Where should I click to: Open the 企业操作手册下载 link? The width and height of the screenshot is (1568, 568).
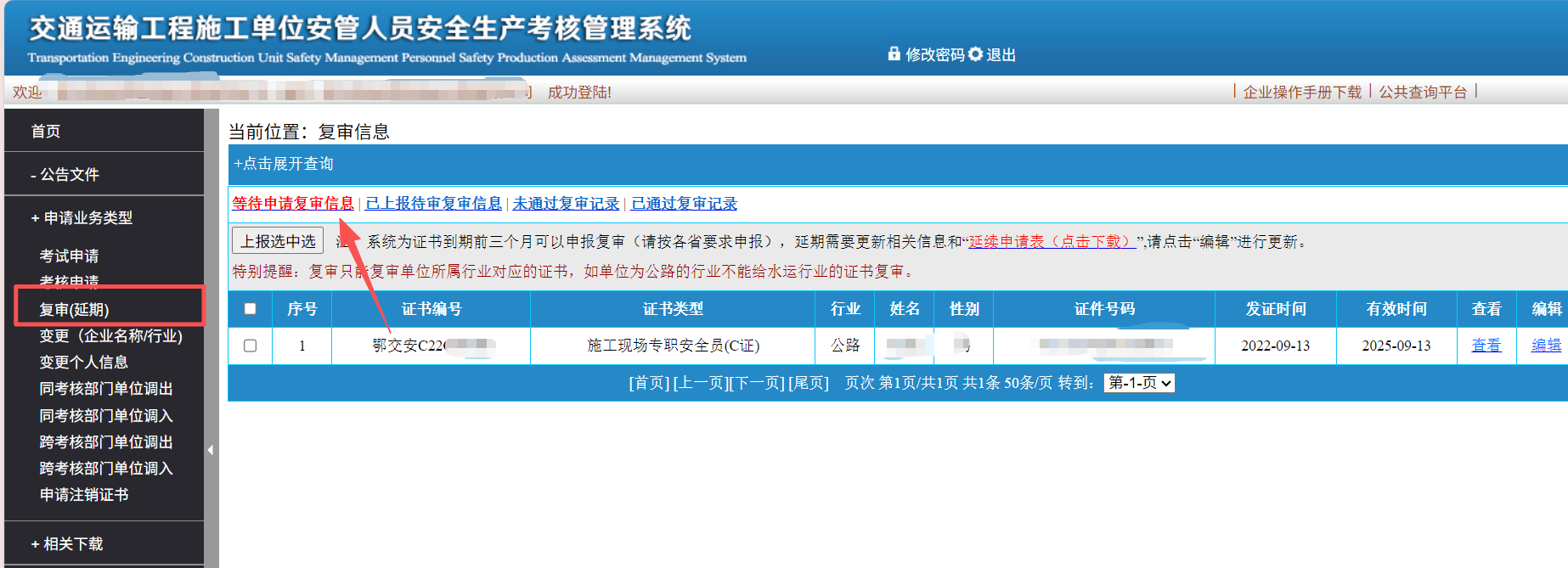click(1301, 92)
